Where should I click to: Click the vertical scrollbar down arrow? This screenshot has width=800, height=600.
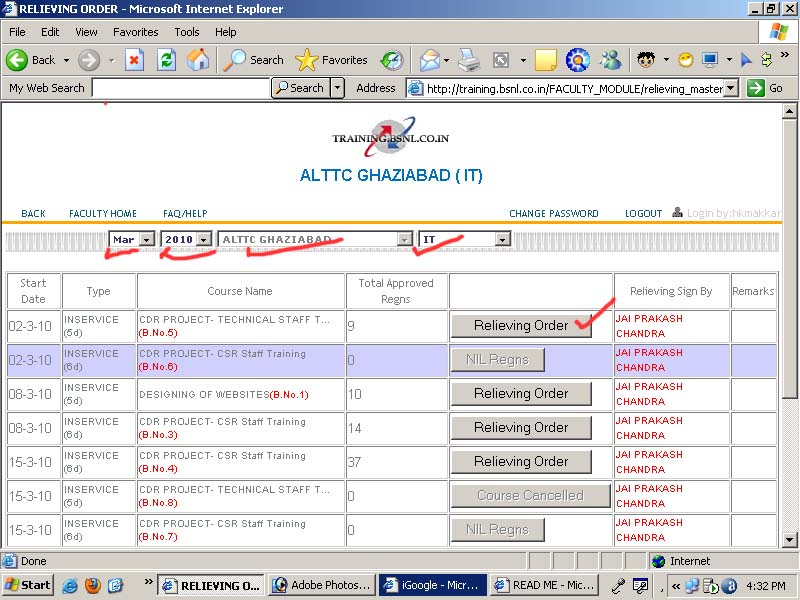[x=789, y=539]
